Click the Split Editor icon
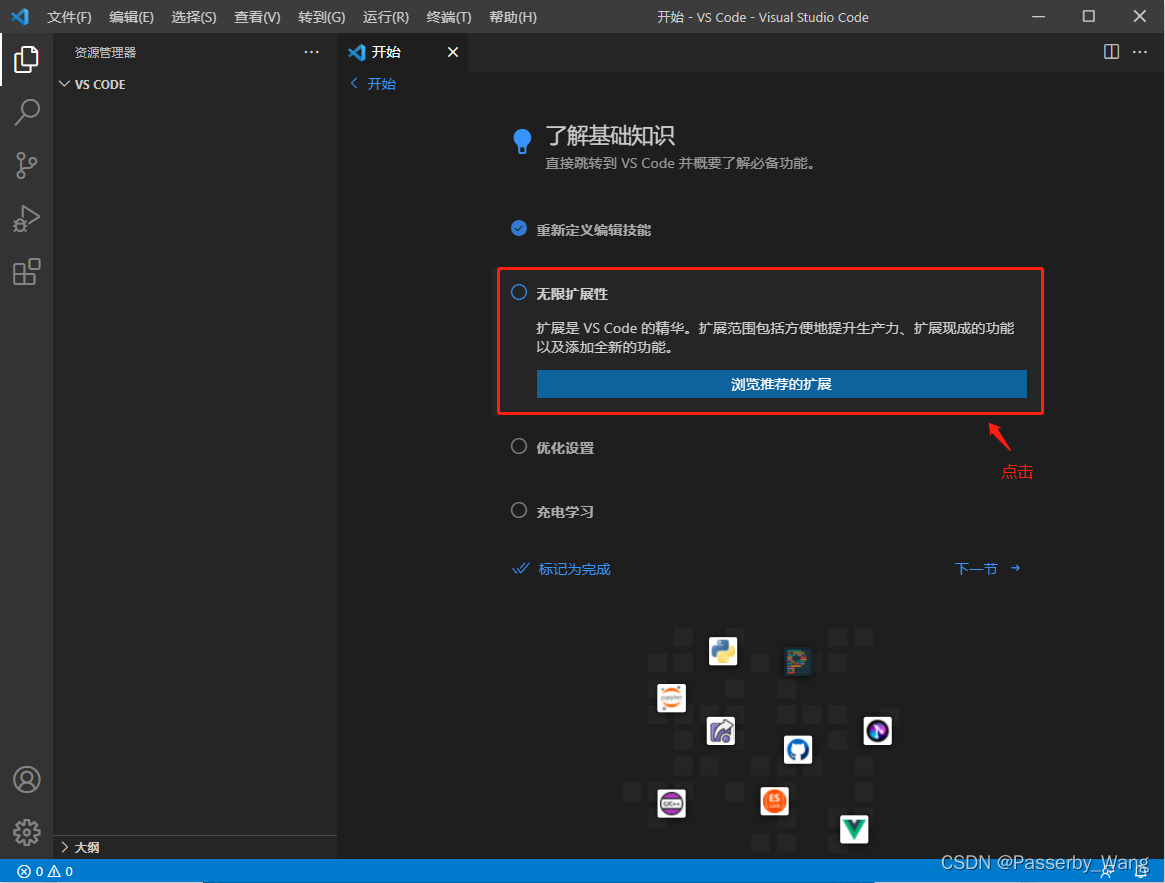1165x883 pixels. point(1111,51)
